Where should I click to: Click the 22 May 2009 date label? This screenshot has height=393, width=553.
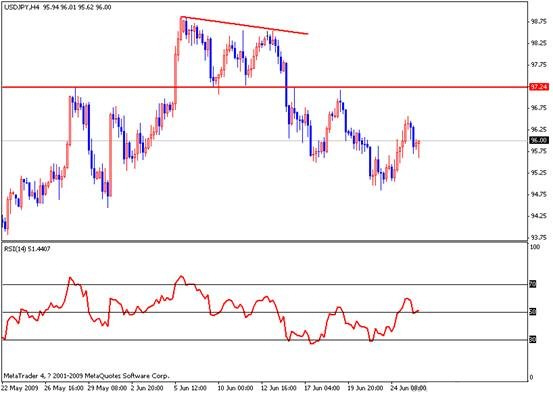[20, 388]
